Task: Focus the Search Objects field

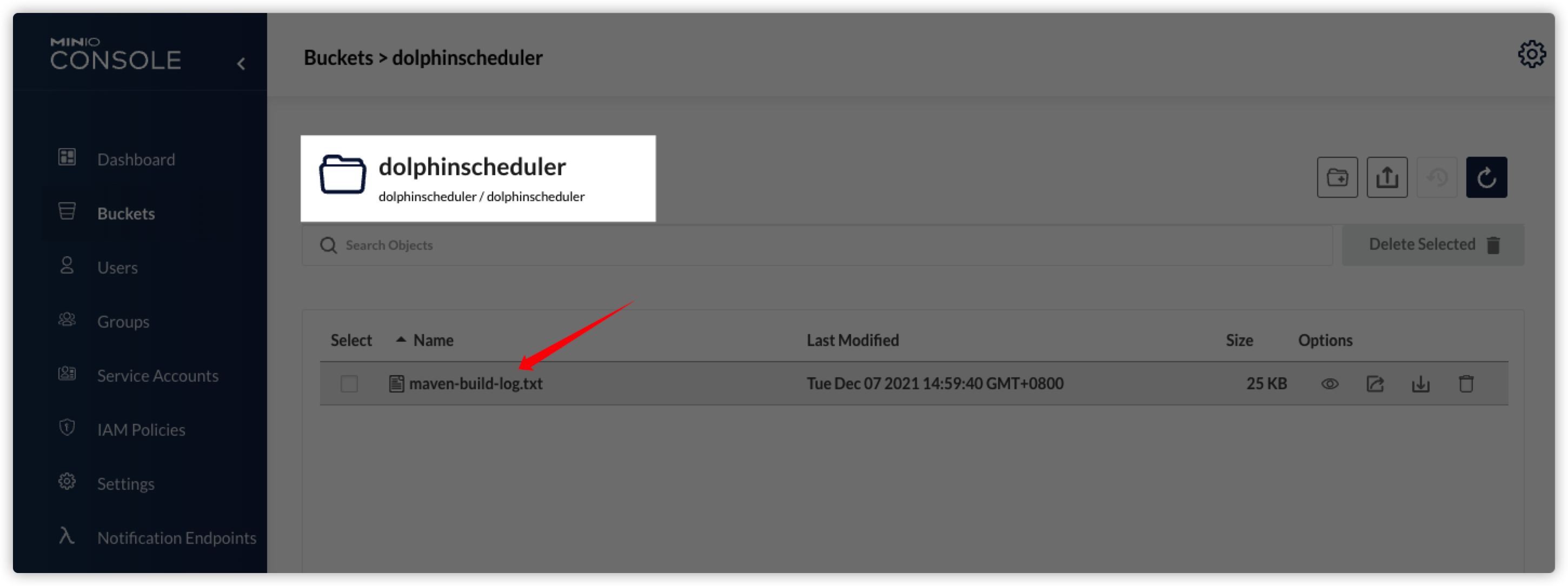Action: coord(816,245)
